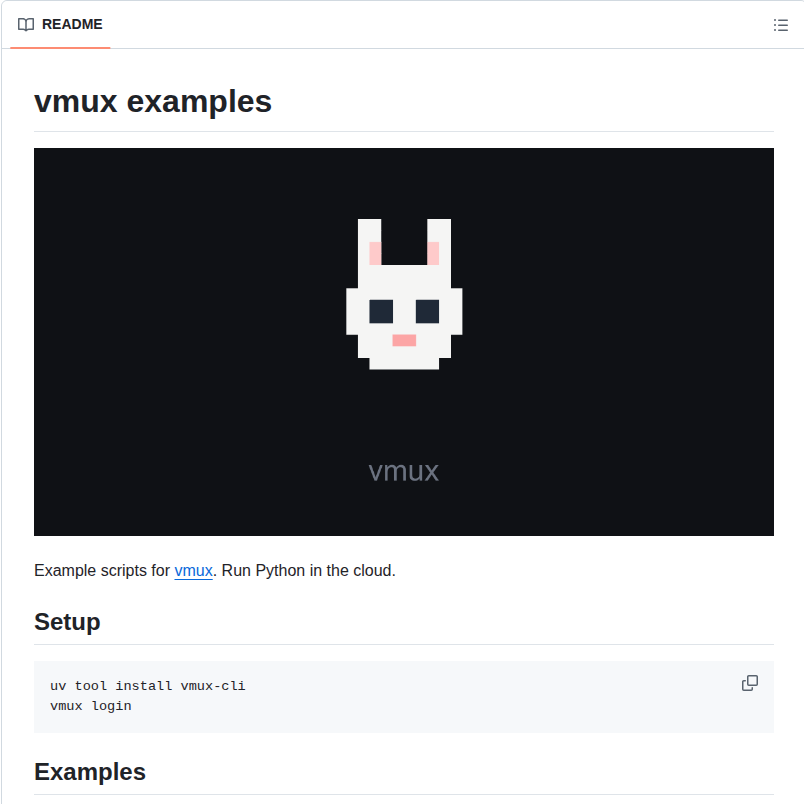Image resolution: width=804 pixels, height=804 pixels.
Task: Click the vmux rabbit banner image
Action: point(403,340)
